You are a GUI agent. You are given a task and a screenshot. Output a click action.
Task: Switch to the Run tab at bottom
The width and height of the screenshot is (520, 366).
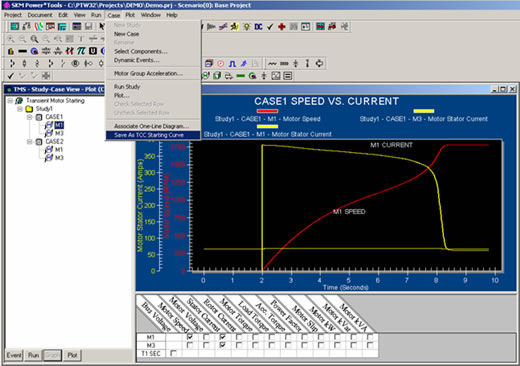coord(33,355)
